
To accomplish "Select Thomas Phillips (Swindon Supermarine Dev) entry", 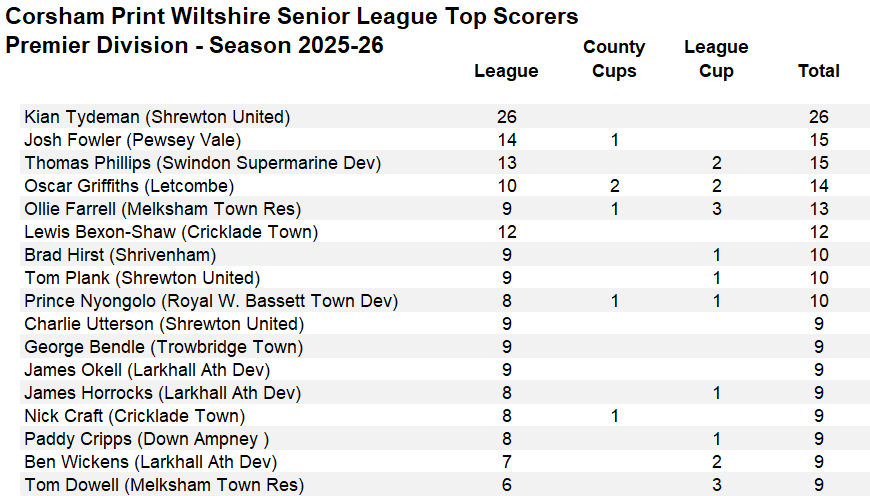I will coord(202,163).
